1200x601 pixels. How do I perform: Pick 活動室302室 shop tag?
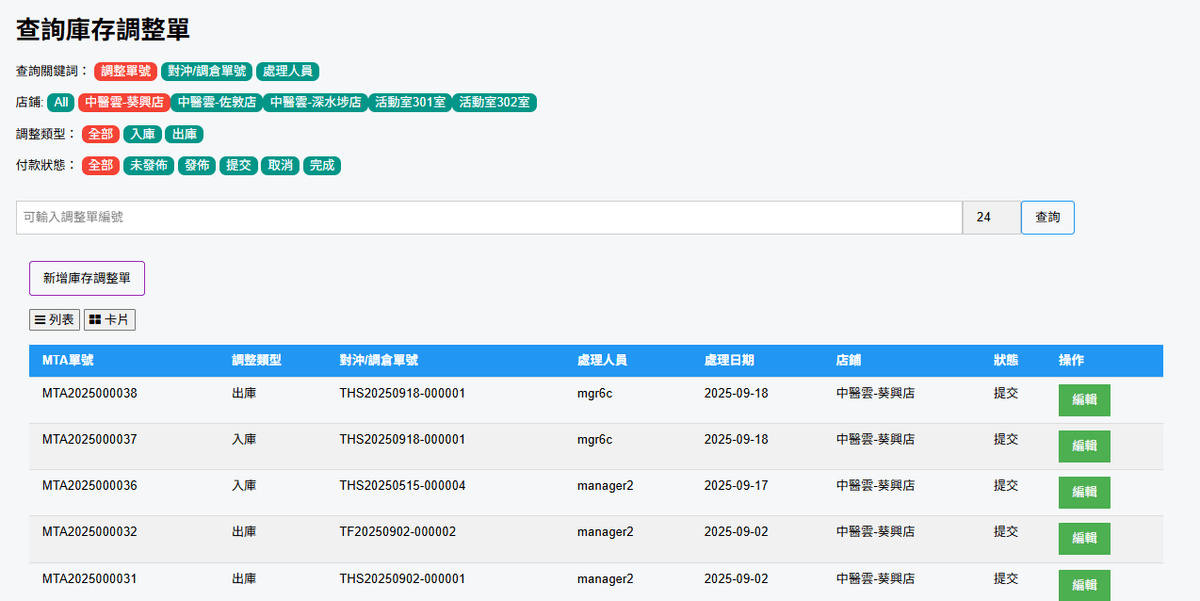[x=494, y=102]
